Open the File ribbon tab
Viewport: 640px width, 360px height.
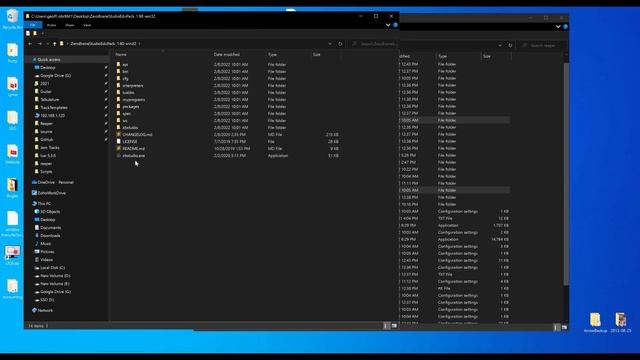coord(33,25)
